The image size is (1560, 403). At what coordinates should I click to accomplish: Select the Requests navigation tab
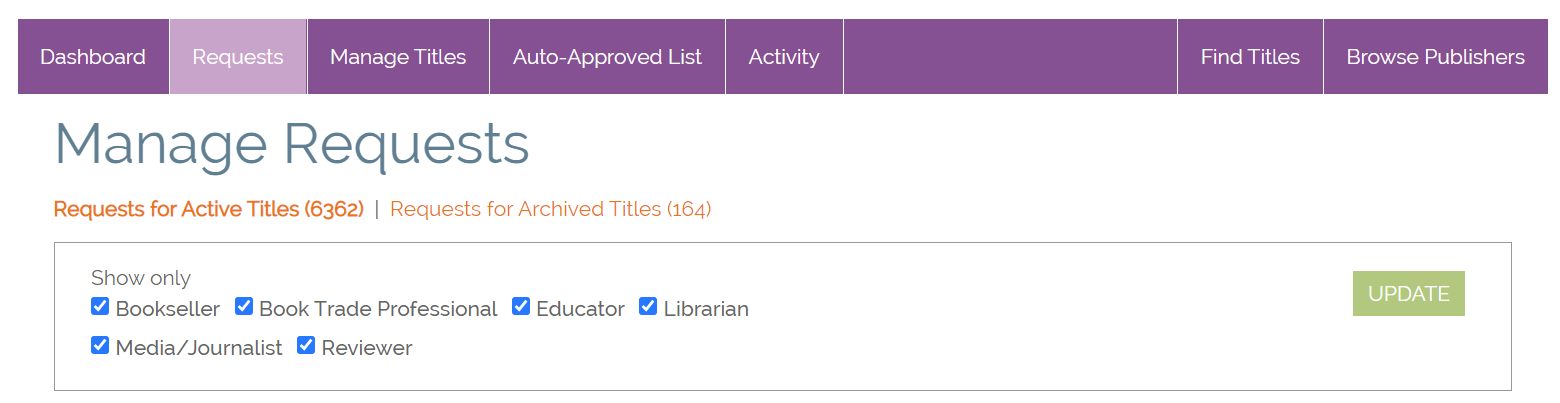[x=238, y=57]
